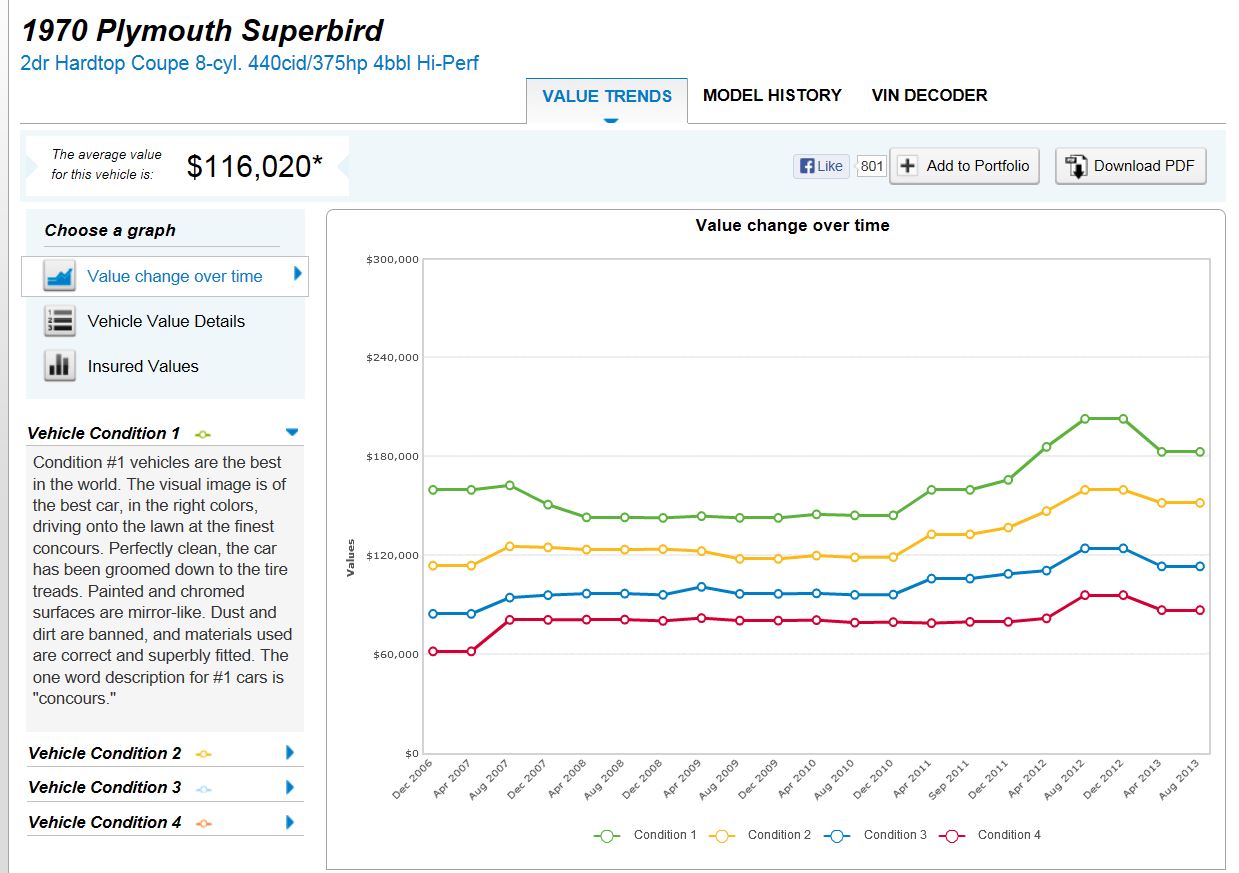Screen dimensions: 1239x873
Task: Click the green marker beside Vehicle Condition 1
Action: pyautogui.click(x=203, y=434)
